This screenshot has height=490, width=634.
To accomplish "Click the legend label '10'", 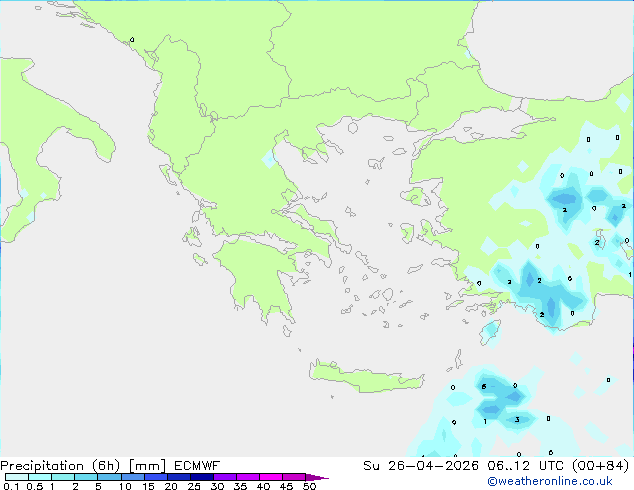I will coord(125,486).
